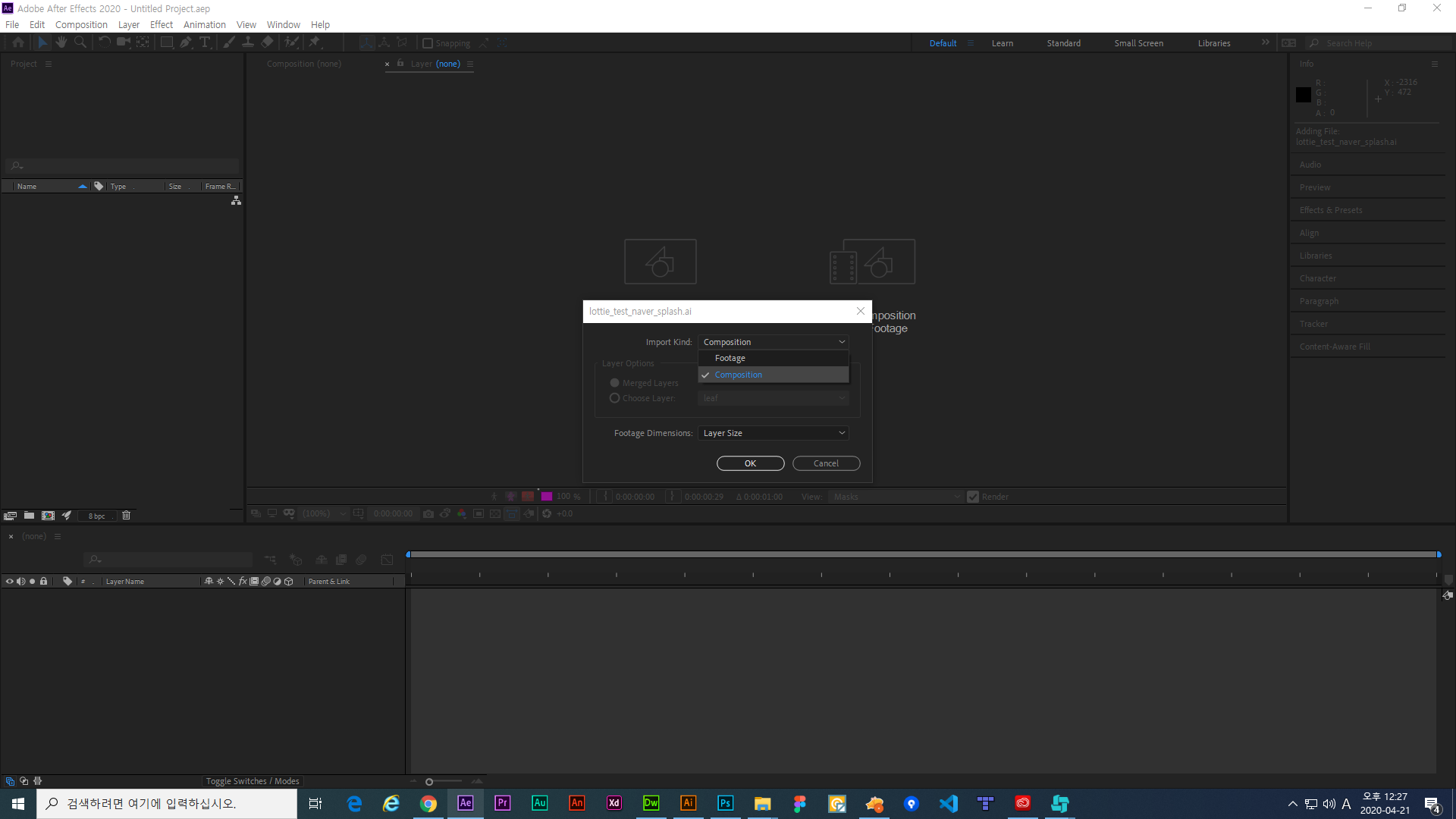Screen dimensions: 1456x819
Task: Click Cancel in import dialog
Action: click(826, 463)
